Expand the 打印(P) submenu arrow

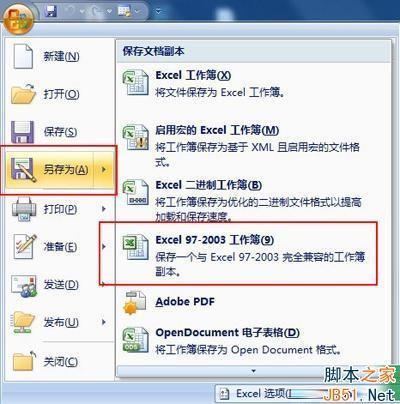pos(104,209)
